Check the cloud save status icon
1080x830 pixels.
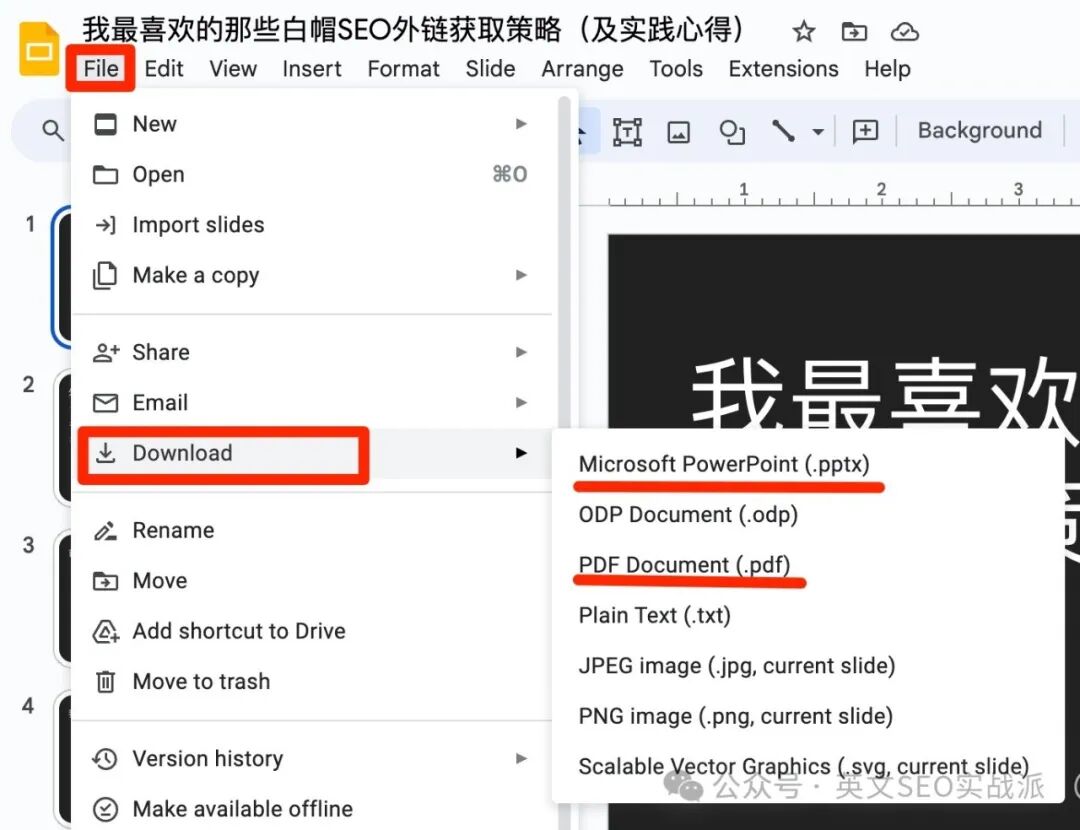[x=904, y=32]
